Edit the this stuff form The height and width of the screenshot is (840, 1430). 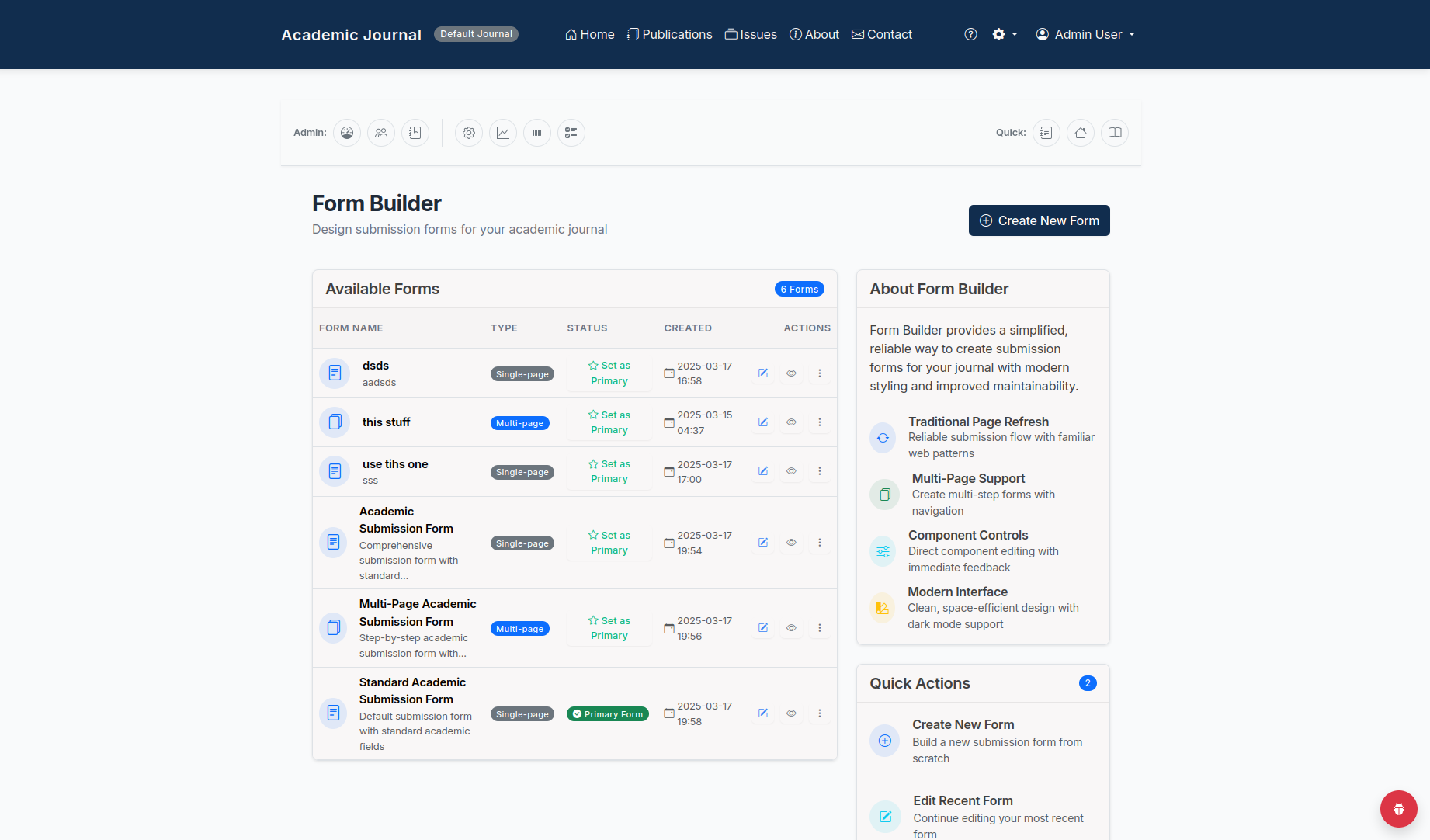[x=763, y=422]
